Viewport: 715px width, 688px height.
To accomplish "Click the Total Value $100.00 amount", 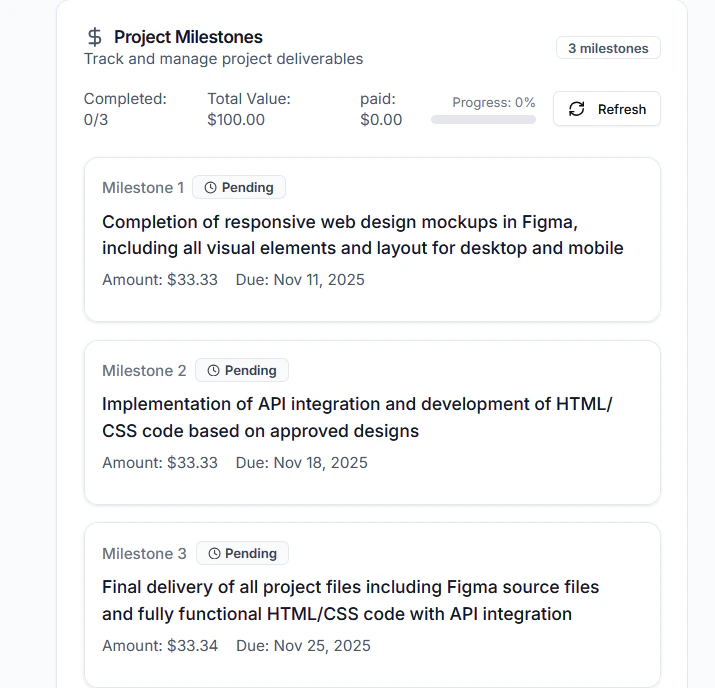I will pos(236,120).
